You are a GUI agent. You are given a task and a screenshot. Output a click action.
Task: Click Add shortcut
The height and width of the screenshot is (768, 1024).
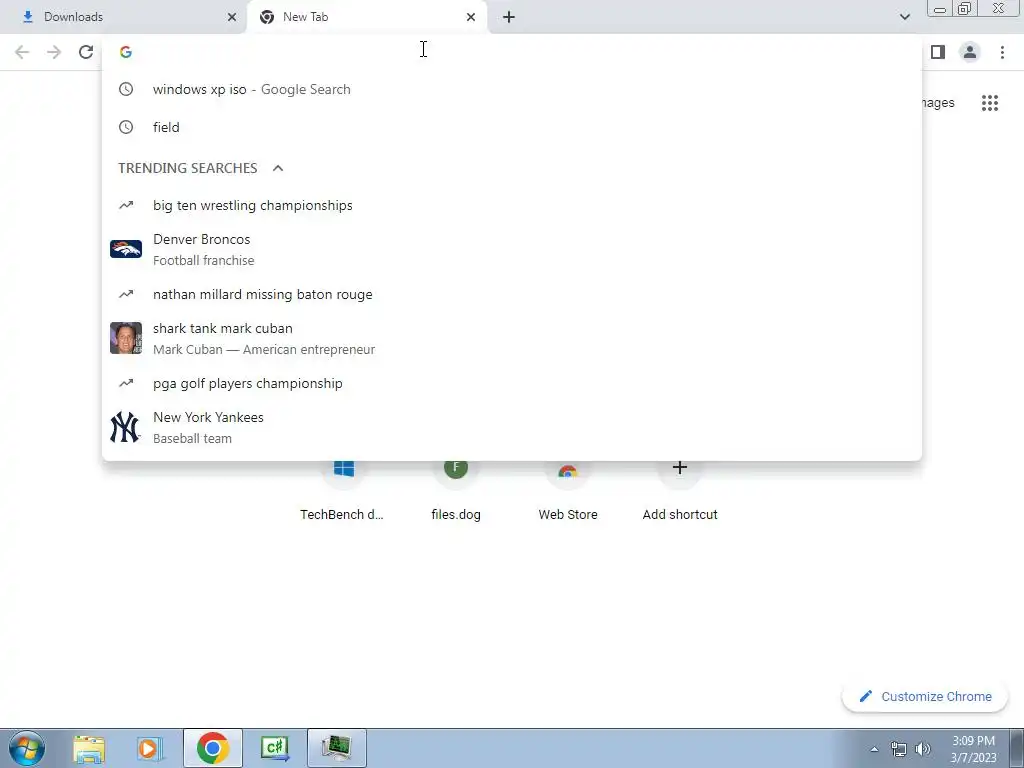tap(680, 490)
